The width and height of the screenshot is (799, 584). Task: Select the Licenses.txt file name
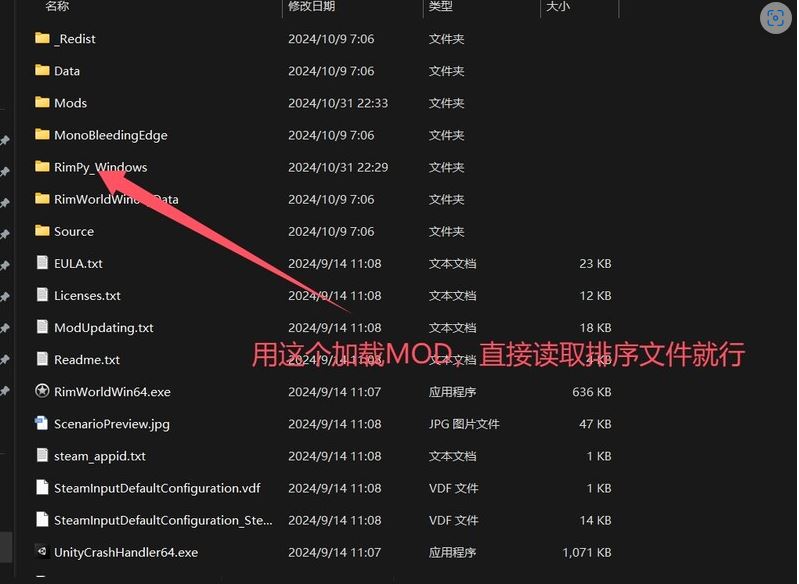[x=87, y=295]
